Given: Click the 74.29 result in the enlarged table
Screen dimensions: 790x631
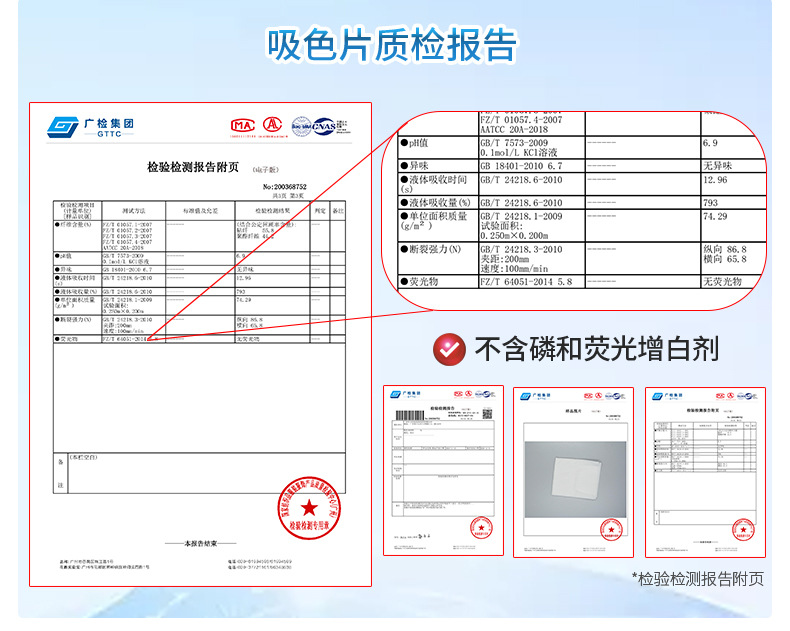Looking at the screenshot, I should click(715, 216).
